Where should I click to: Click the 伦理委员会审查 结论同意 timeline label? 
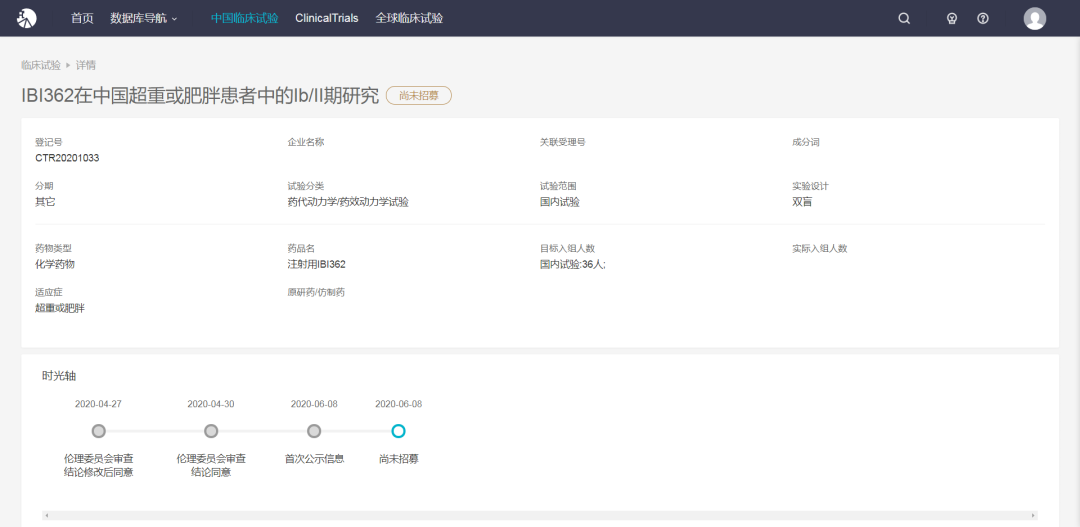tap(211, 465)
